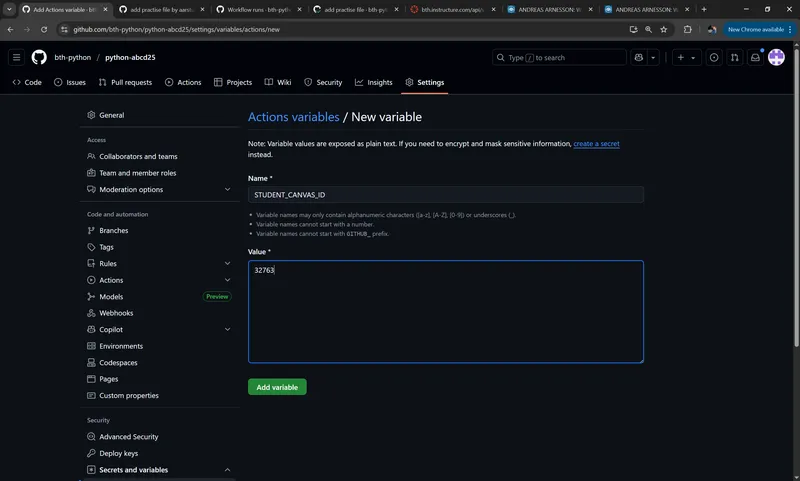
Task: Open the Insights repository tab
Action: click(373, 82)
